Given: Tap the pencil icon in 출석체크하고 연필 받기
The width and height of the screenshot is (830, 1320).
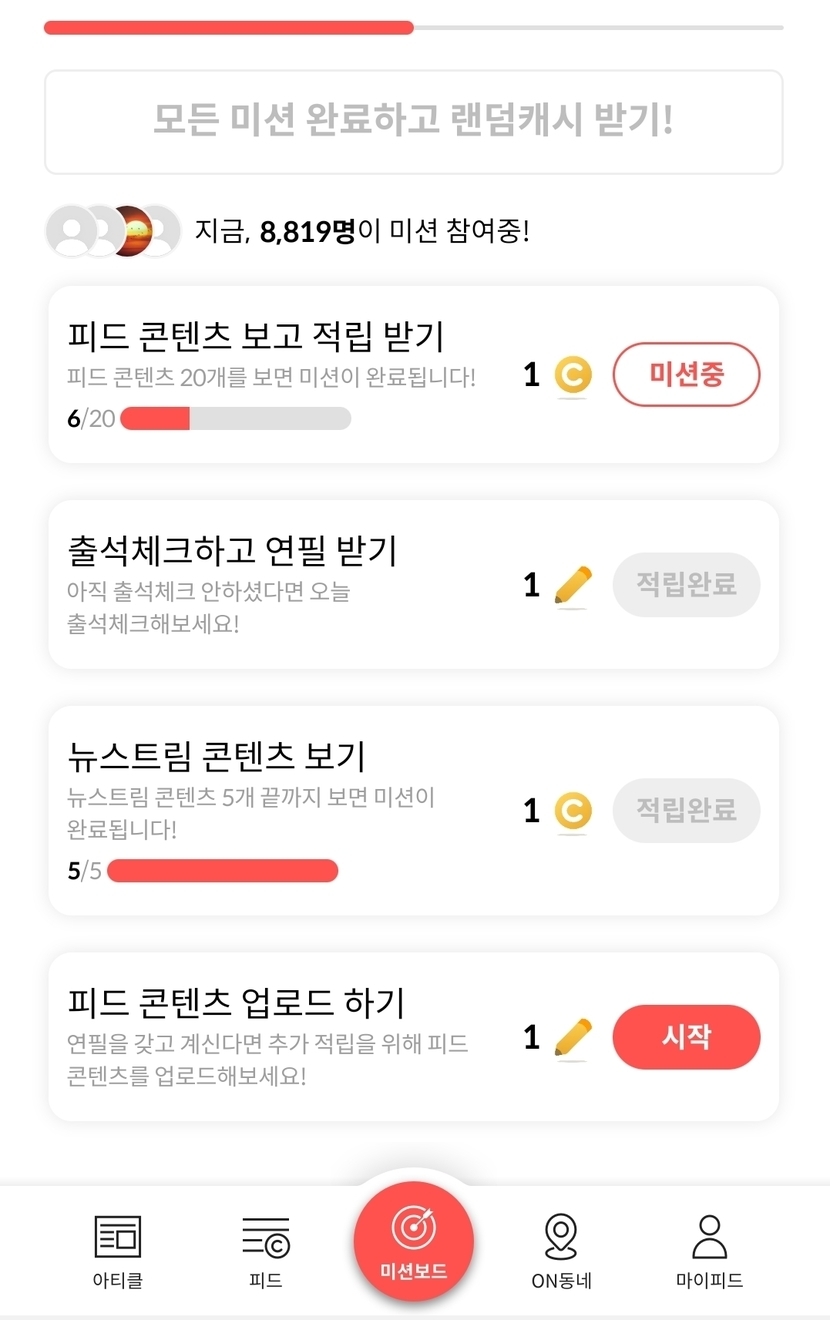Looking at the screenshot, I should 573,585.
